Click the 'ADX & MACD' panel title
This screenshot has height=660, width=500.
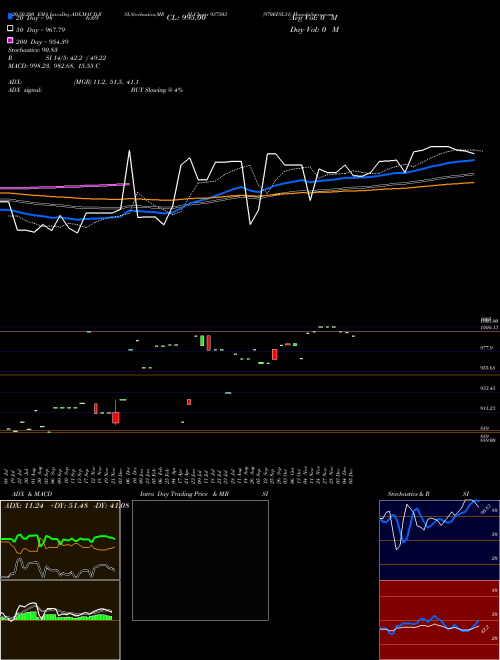coord(32,494)
